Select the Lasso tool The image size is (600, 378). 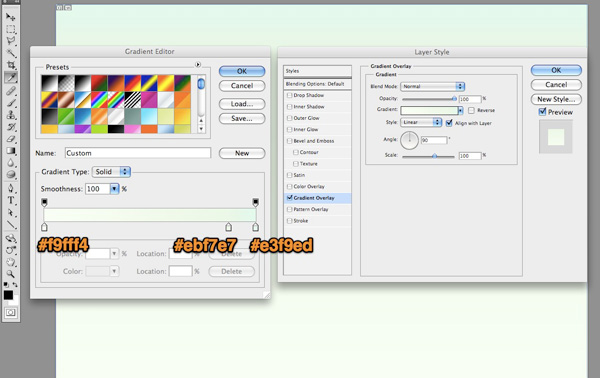11,41
